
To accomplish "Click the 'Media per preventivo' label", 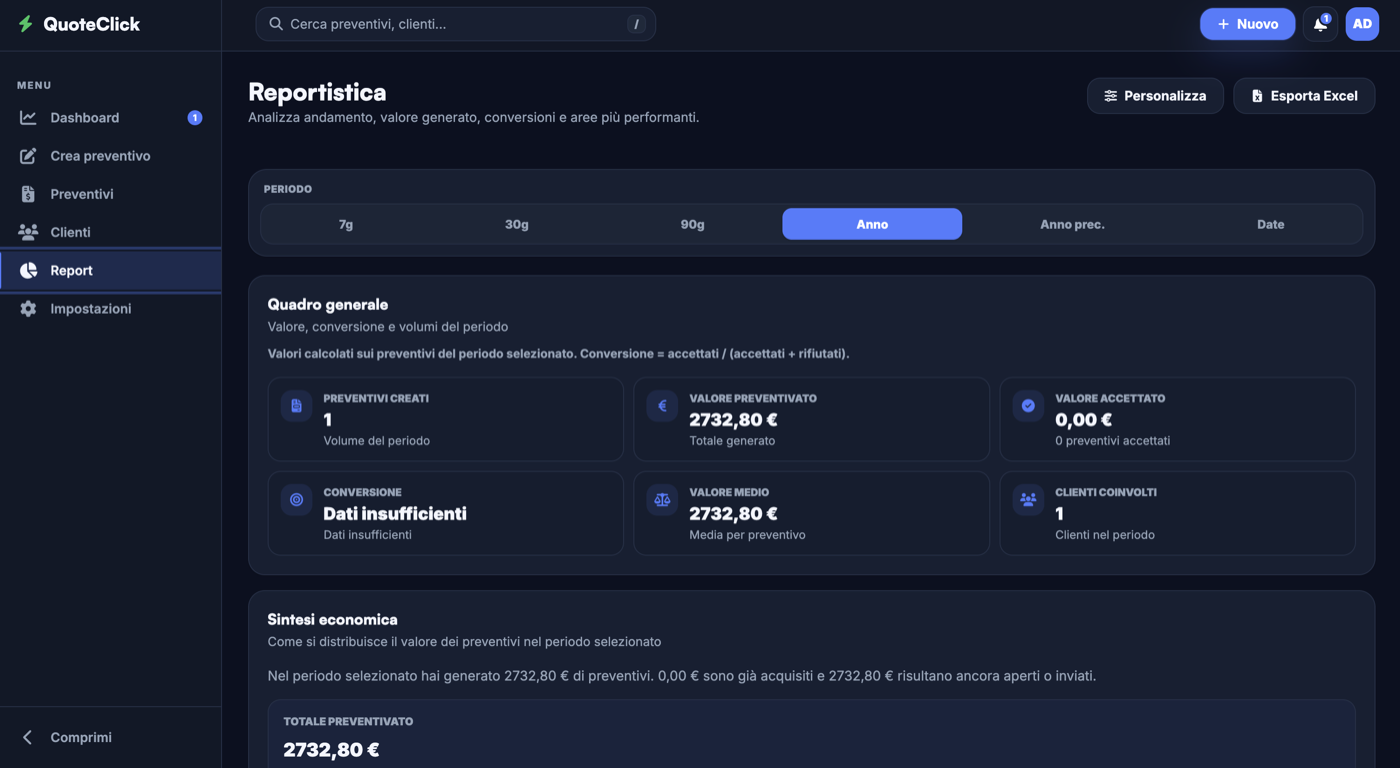I will pos(747,535).
